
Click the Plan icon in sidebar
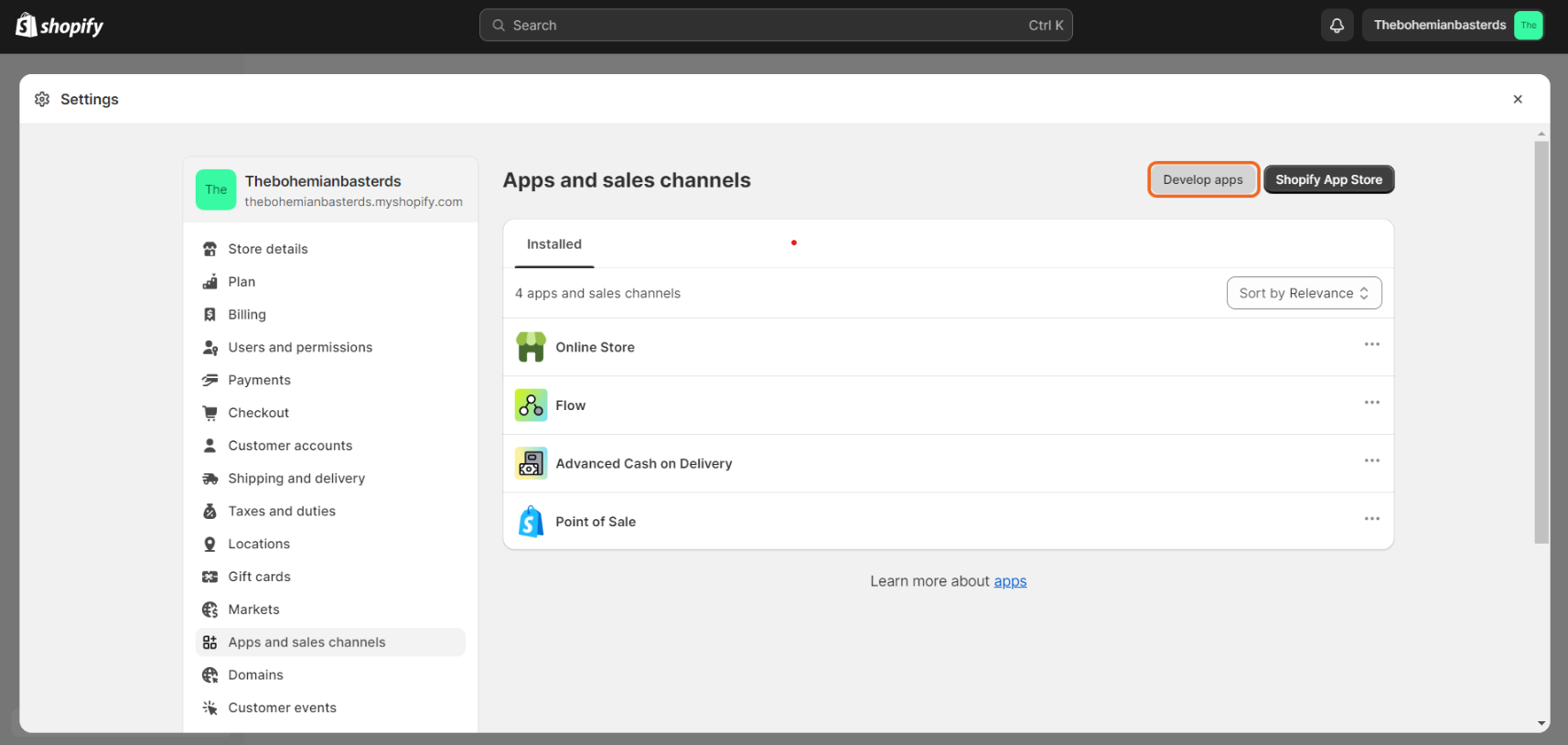209,282
